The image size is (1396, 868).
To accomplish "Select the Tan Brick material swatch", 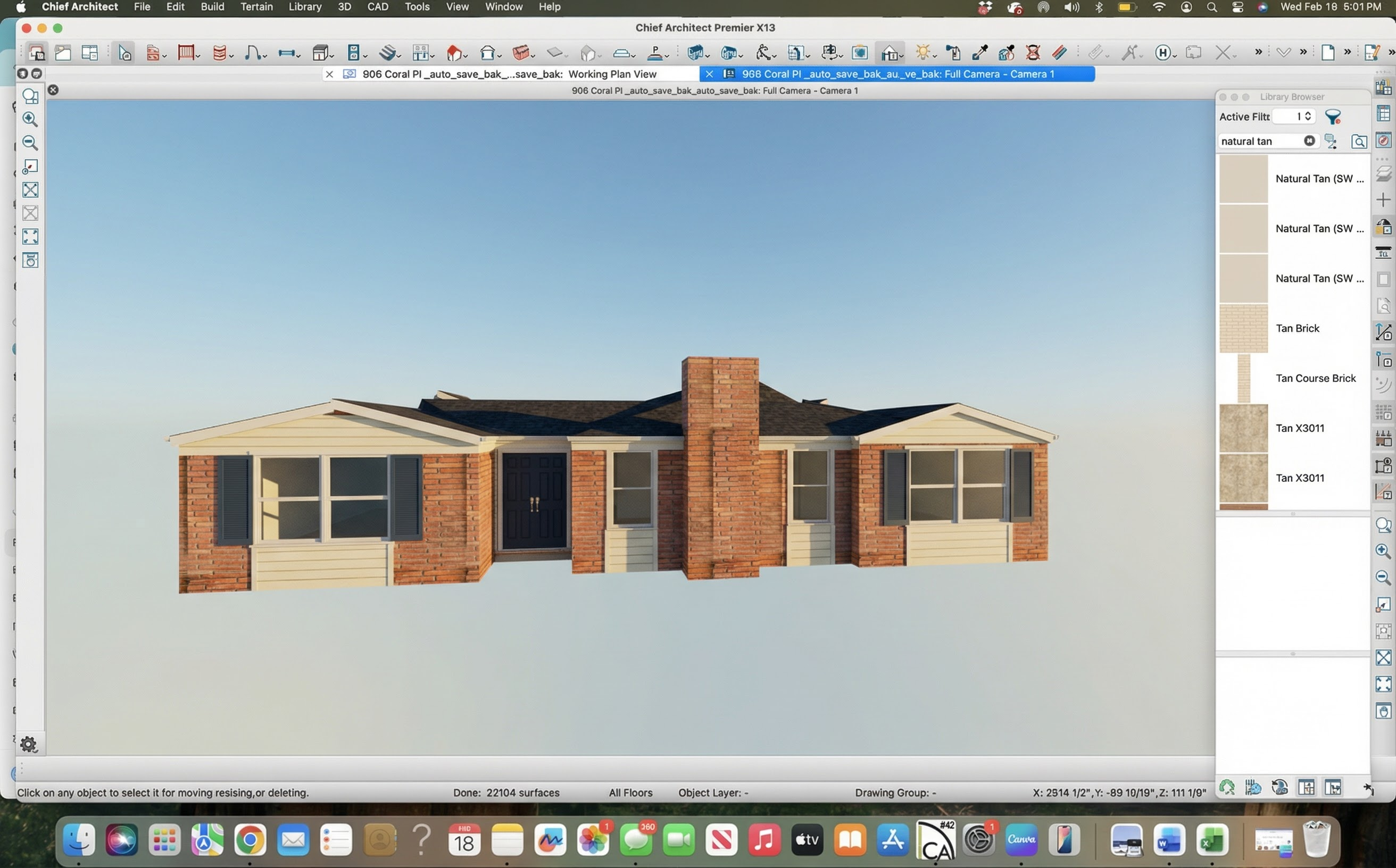I will point(1243,328).
